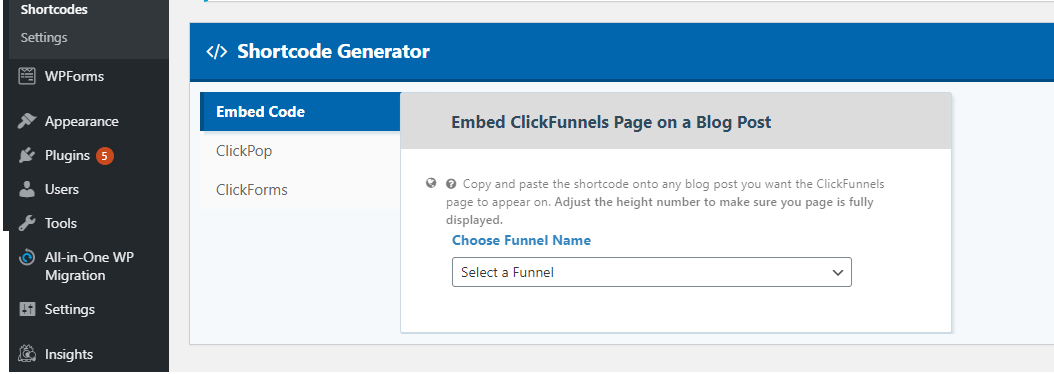Click the Shortcode Generator code icon

pos(216,52)
